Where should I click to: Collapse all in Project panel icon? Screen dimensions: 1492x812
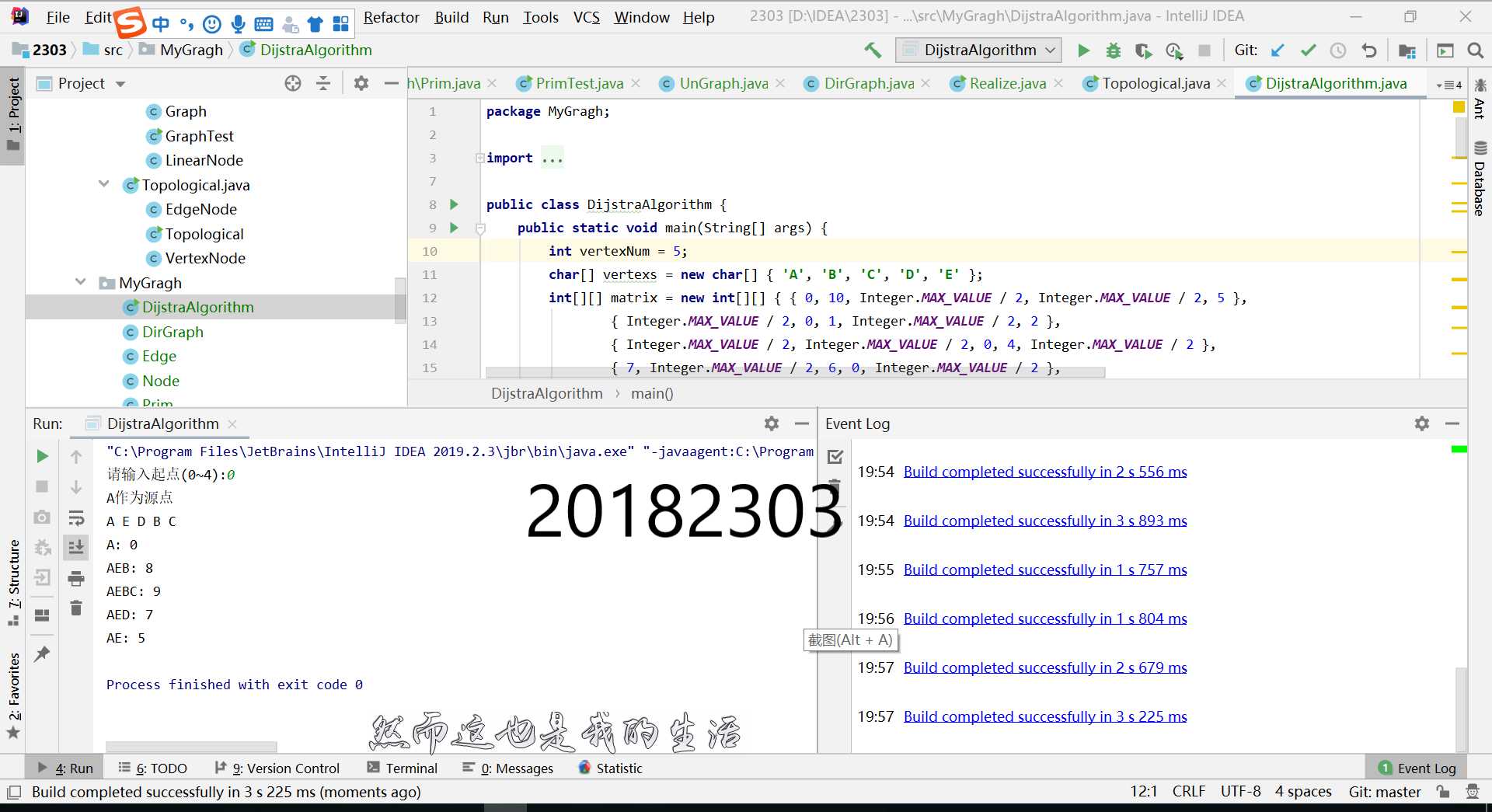[323, 83]
